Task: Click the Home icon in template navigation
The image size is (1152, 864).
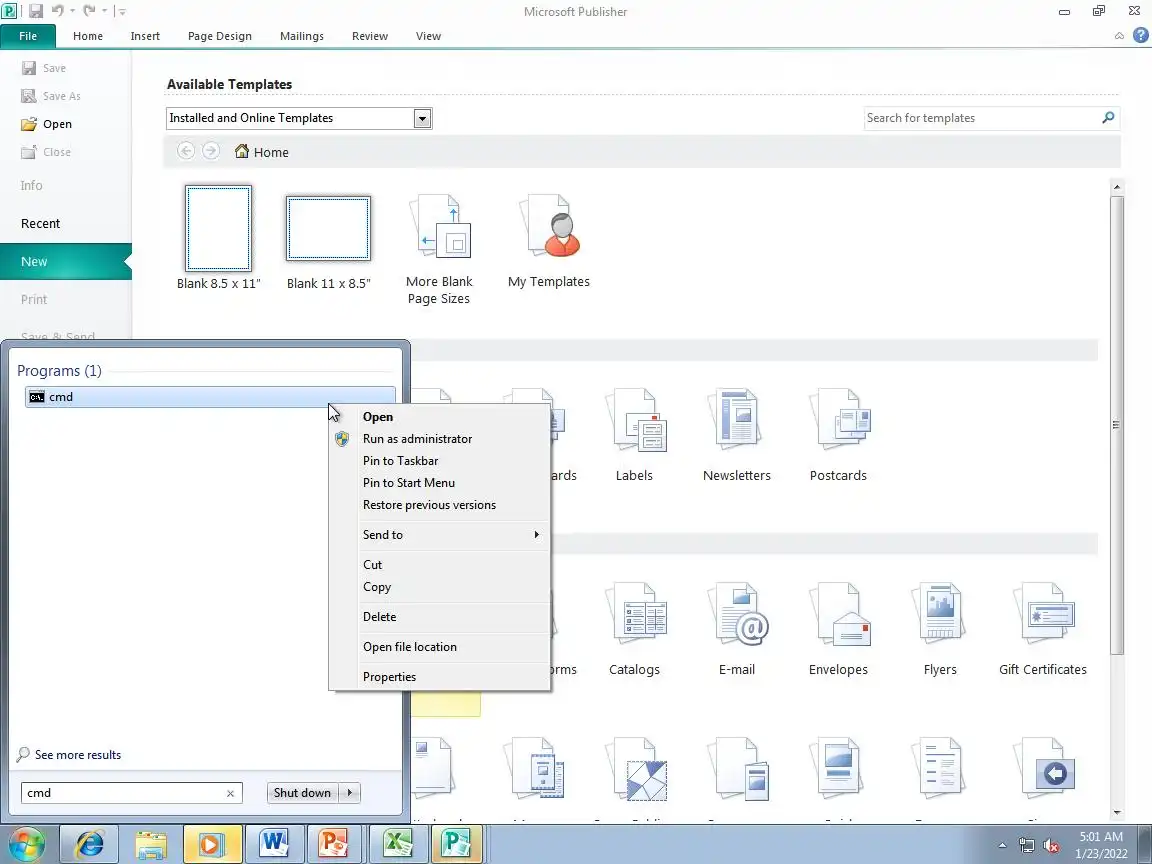Action: 242,151
